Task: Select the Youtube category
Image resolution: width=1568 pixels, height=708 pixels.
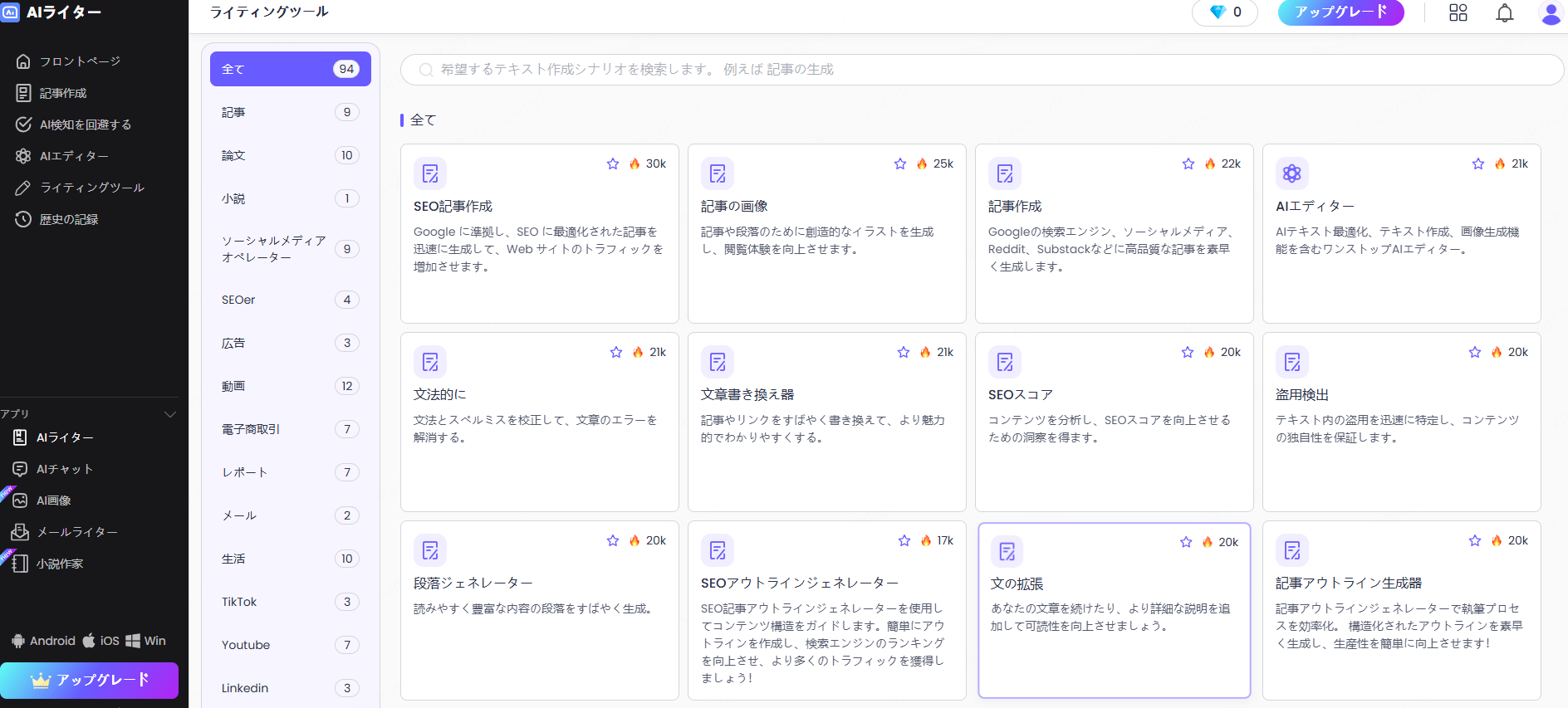Action: (291, 645)
